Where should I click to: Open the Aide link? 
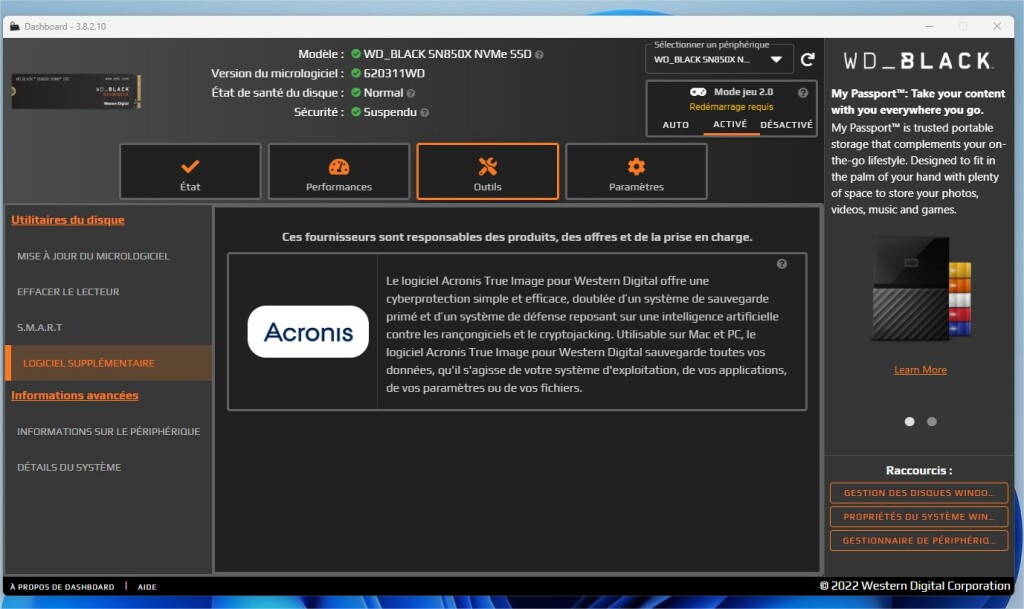click(x=147, y=587)
